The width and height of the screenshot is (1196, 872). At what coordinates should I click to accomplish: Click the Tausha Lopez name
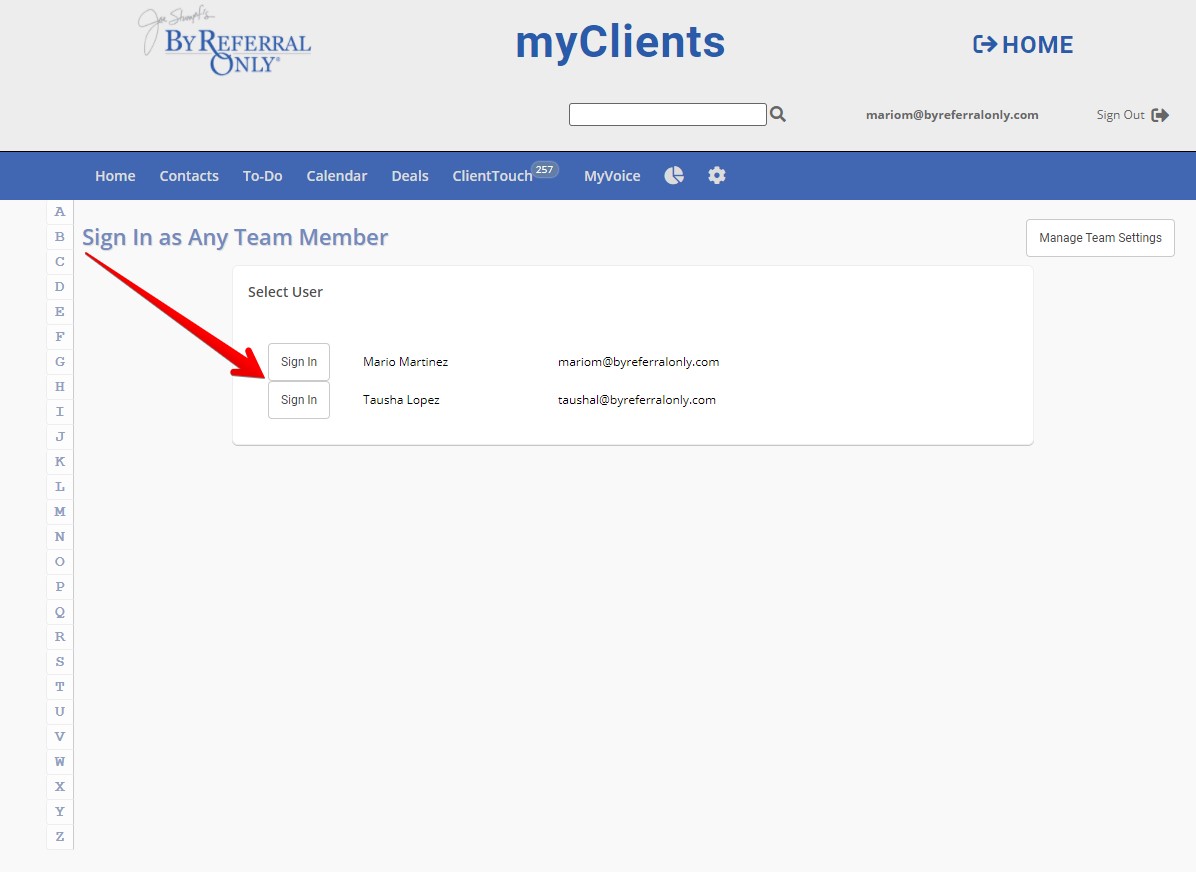pos(401,400)
